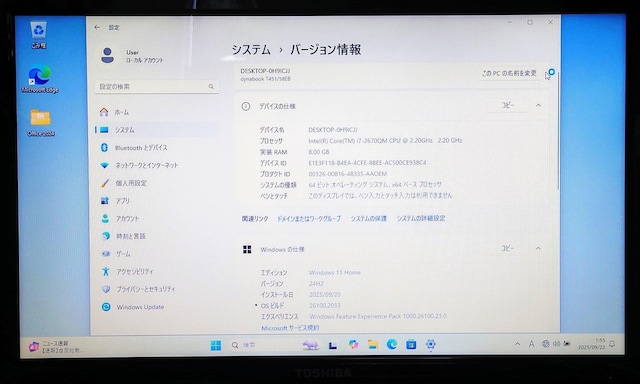
Task: Open ホーム in the Settings sidebar
Action: (157, 112)
